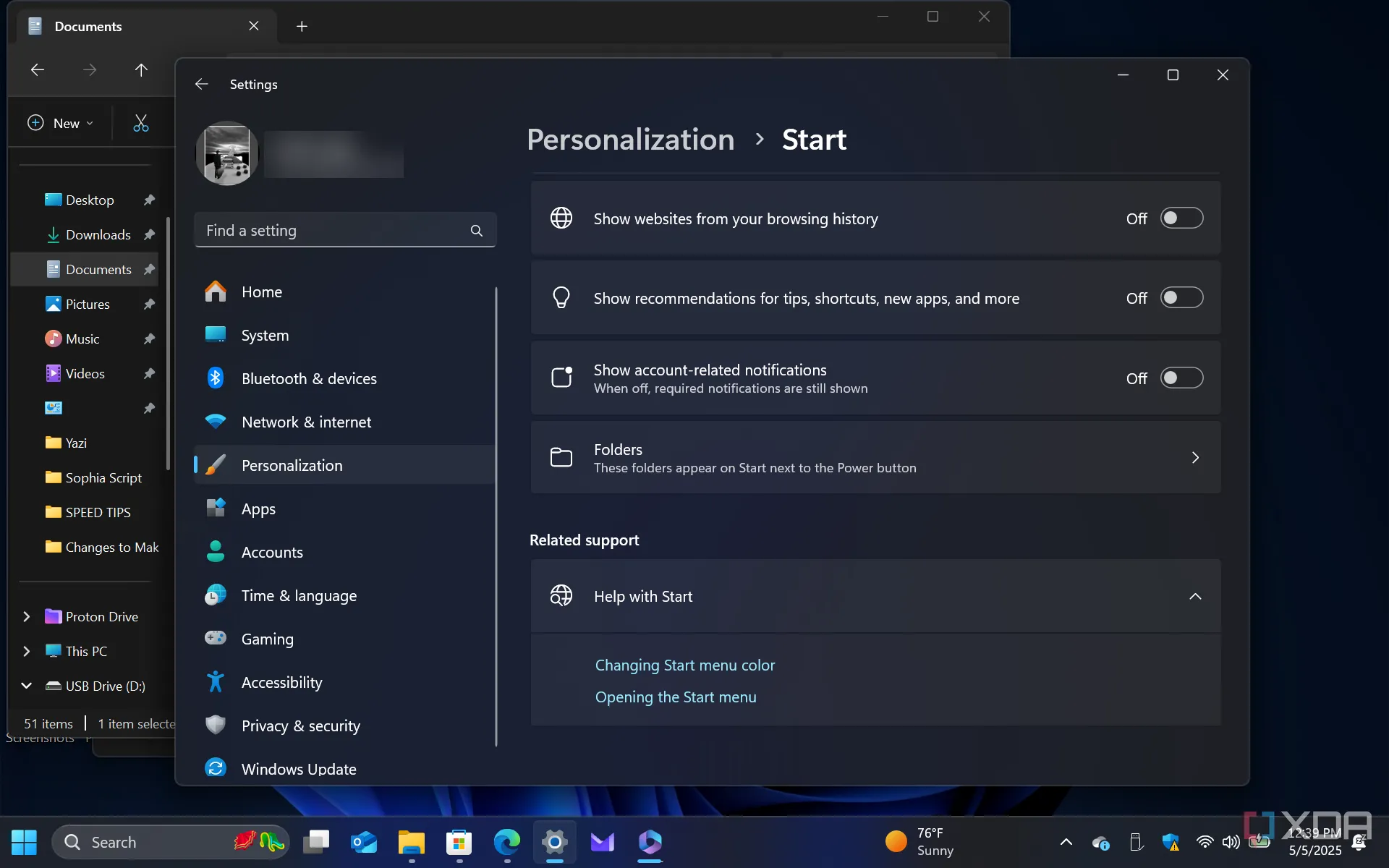Open File Explorer from the taskbar
Screen dimensions: 1389x868
tap(412, 842)
